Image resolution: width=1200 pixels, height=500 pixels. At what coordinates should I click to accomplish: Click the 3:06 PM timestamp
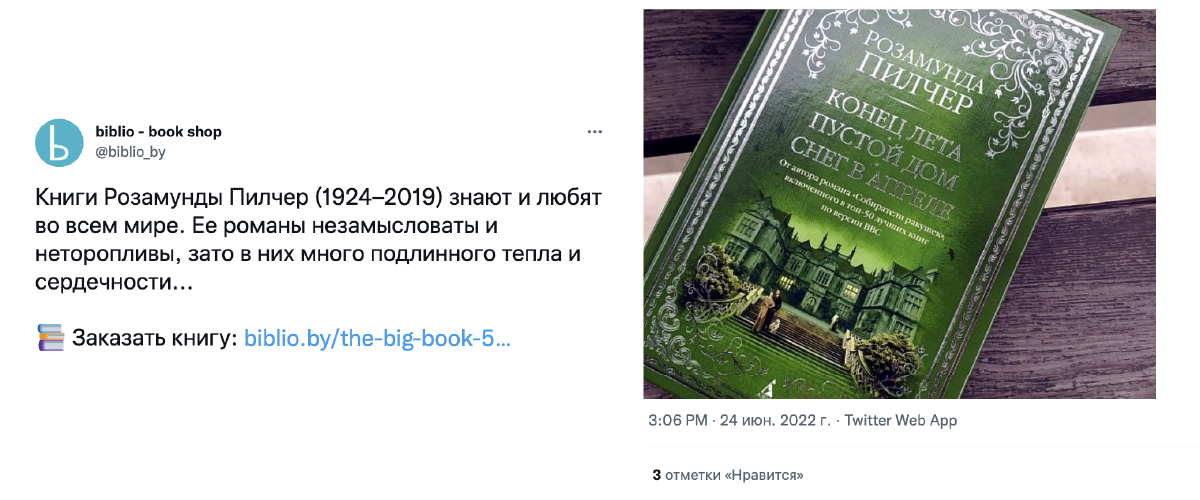click(677, 420)
